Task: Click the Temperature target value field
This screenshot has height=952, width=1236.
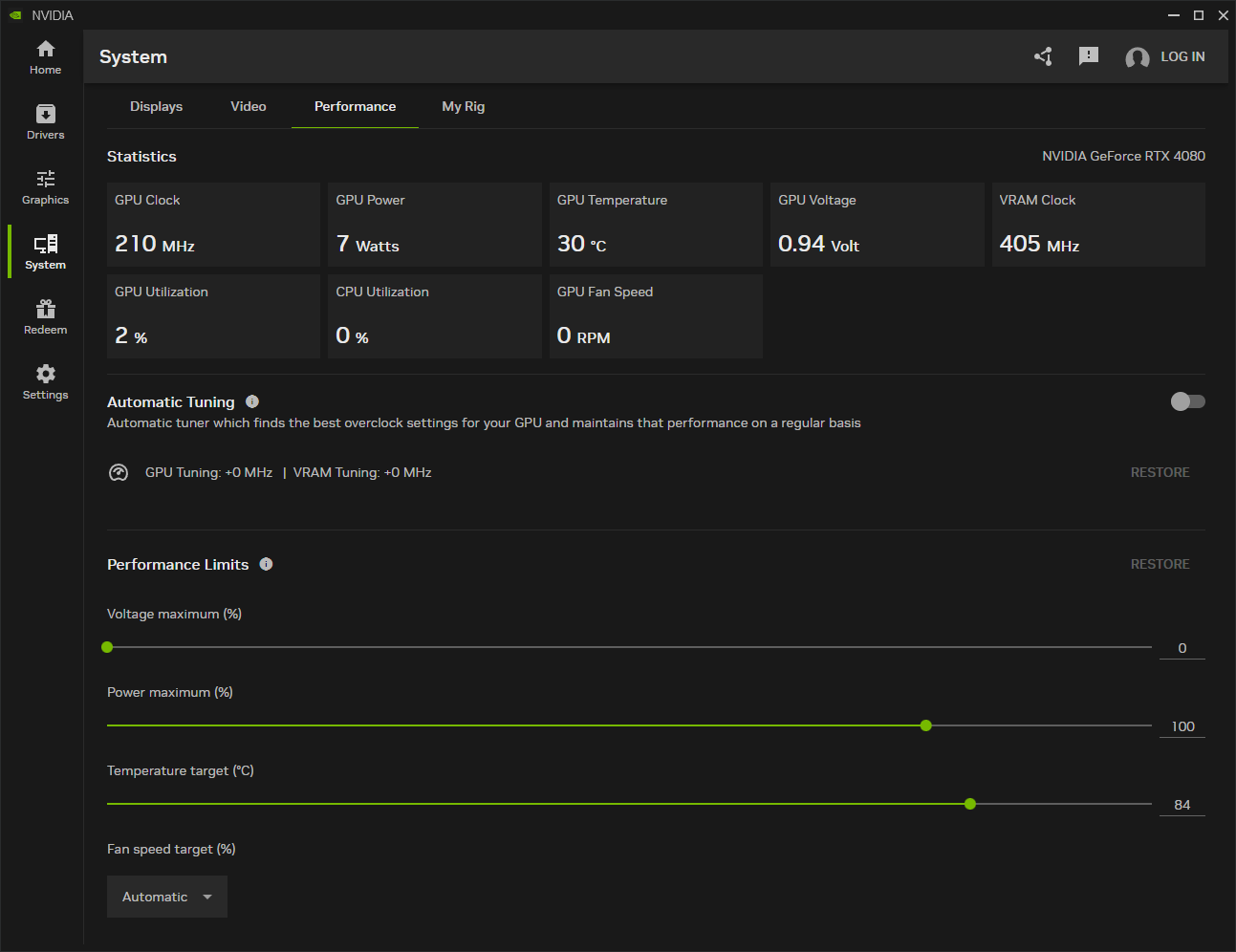Action: pos(1182,805)
